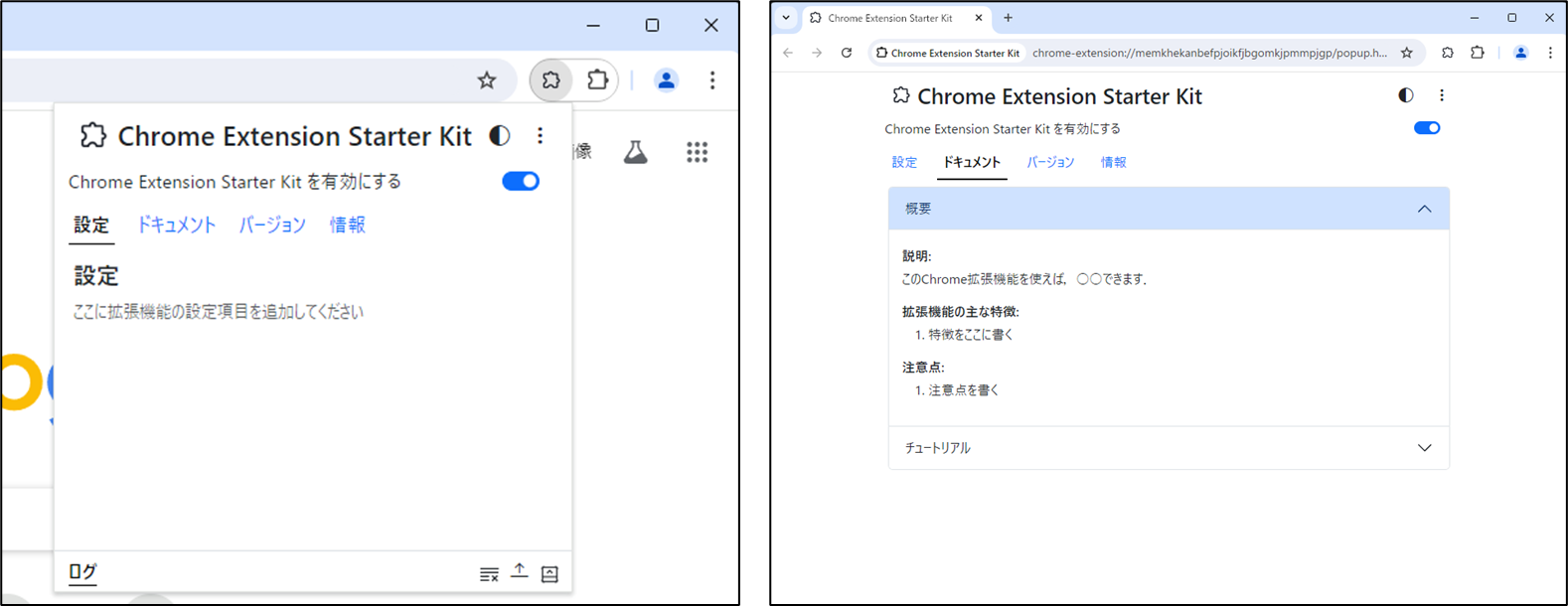Click the clear log icon in popup footer
The width and height of the screenshot is (1568, 606).
tap(489, 574)
